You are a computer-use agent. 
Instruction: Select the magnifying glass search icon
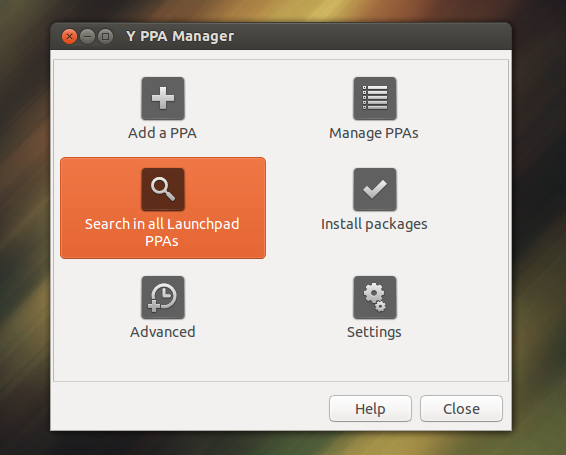[x=163, y=189]
